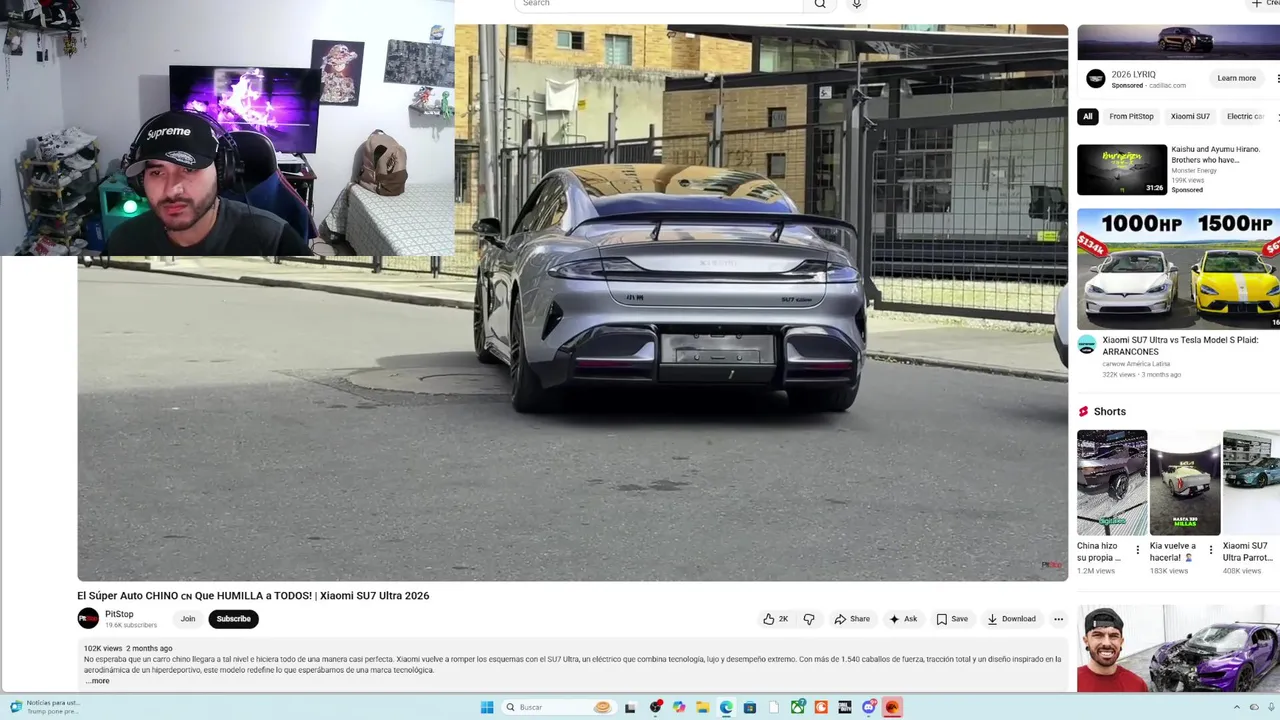Select the From PitStop filter chip

pyautogui.click(x=1131, y=116)
